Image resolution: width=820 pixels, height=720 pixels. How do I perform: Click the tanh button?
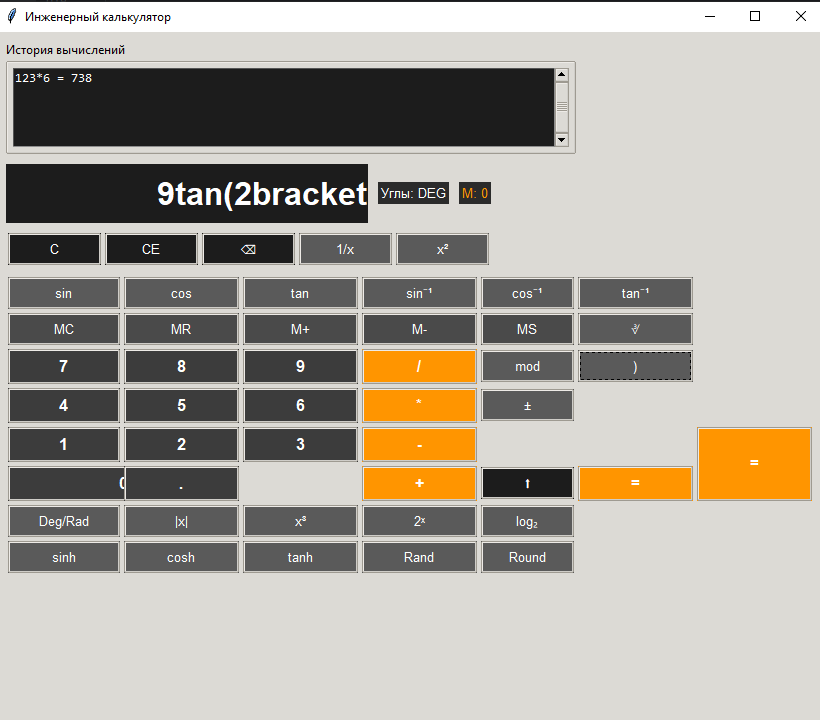[x=300, y=557]
